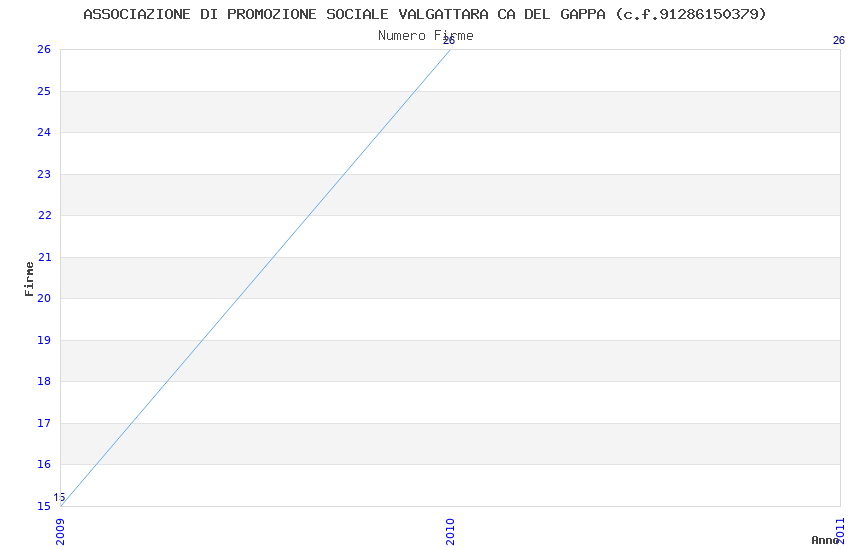Screen dimensions: 850x550
Task: Click y-axis value 21
Action: (44, 257)
